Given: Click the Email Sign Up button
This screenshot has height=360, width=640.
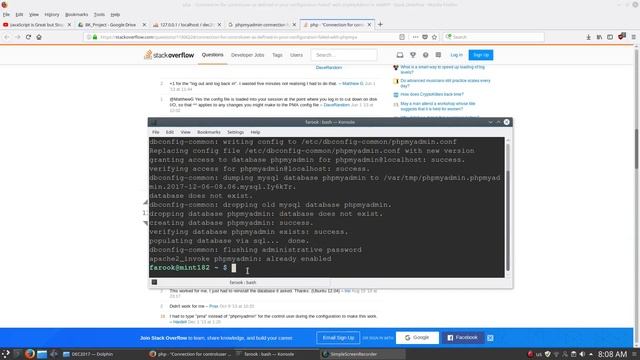Looking at the screenshot, I should pyautogui.click(x=338, y=338).
